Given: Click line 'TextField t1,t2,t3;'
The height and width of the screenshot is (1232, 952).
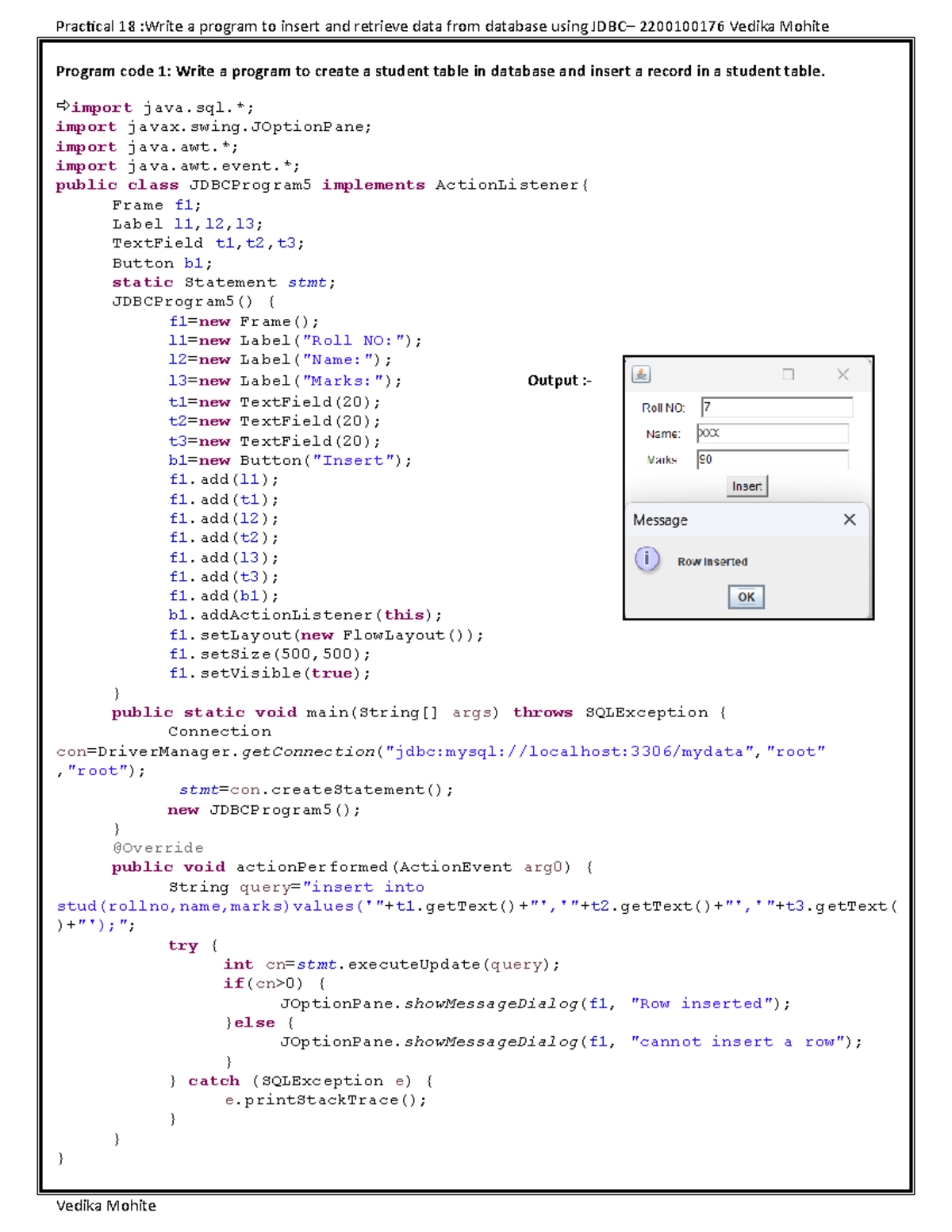Looking at the screenshot, I should [208, 244].
